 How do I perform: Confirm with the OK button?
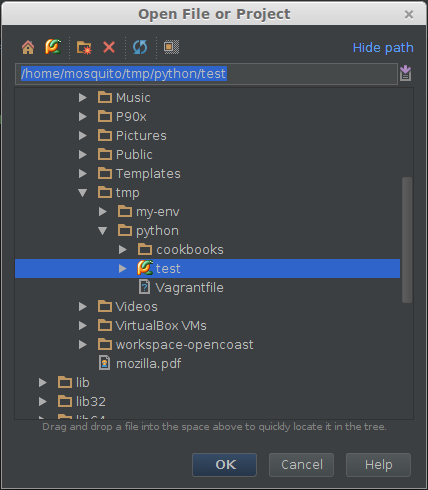click(x=224, y=465)
